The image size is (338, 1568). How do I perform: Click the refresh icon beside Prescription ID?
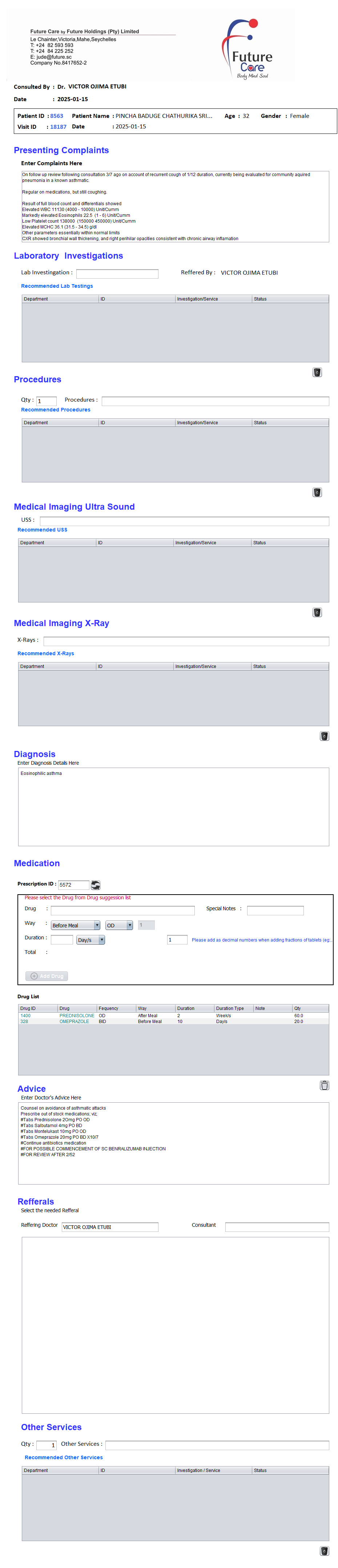[96, 884]
